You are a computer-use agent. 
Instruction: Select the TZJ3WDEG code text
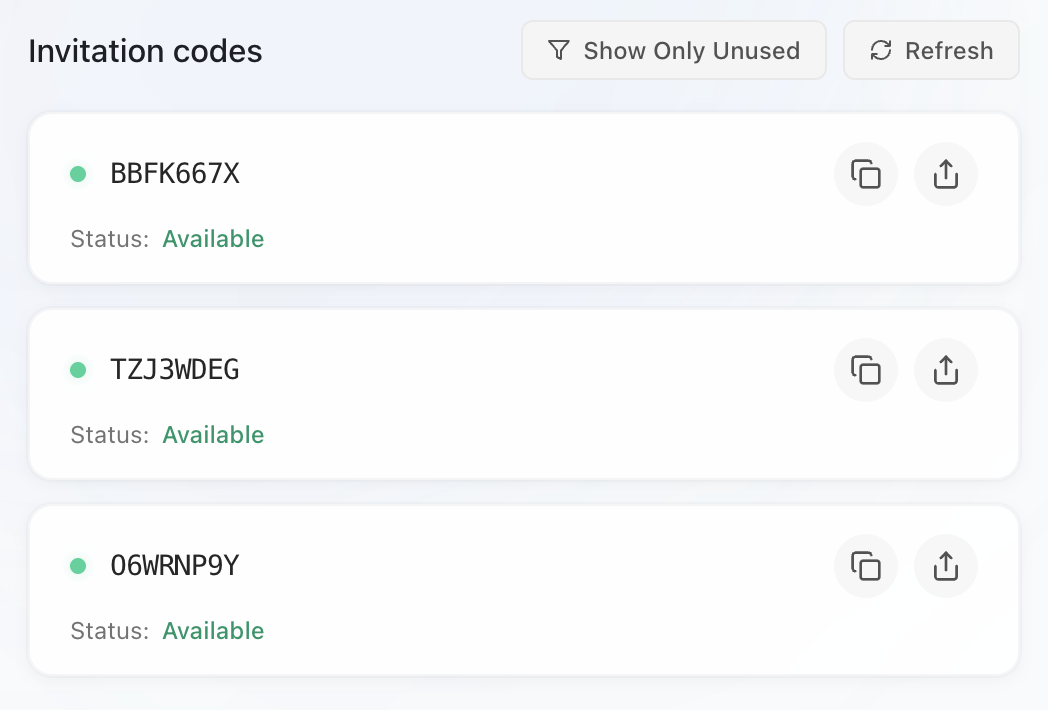tap(175, 370)
